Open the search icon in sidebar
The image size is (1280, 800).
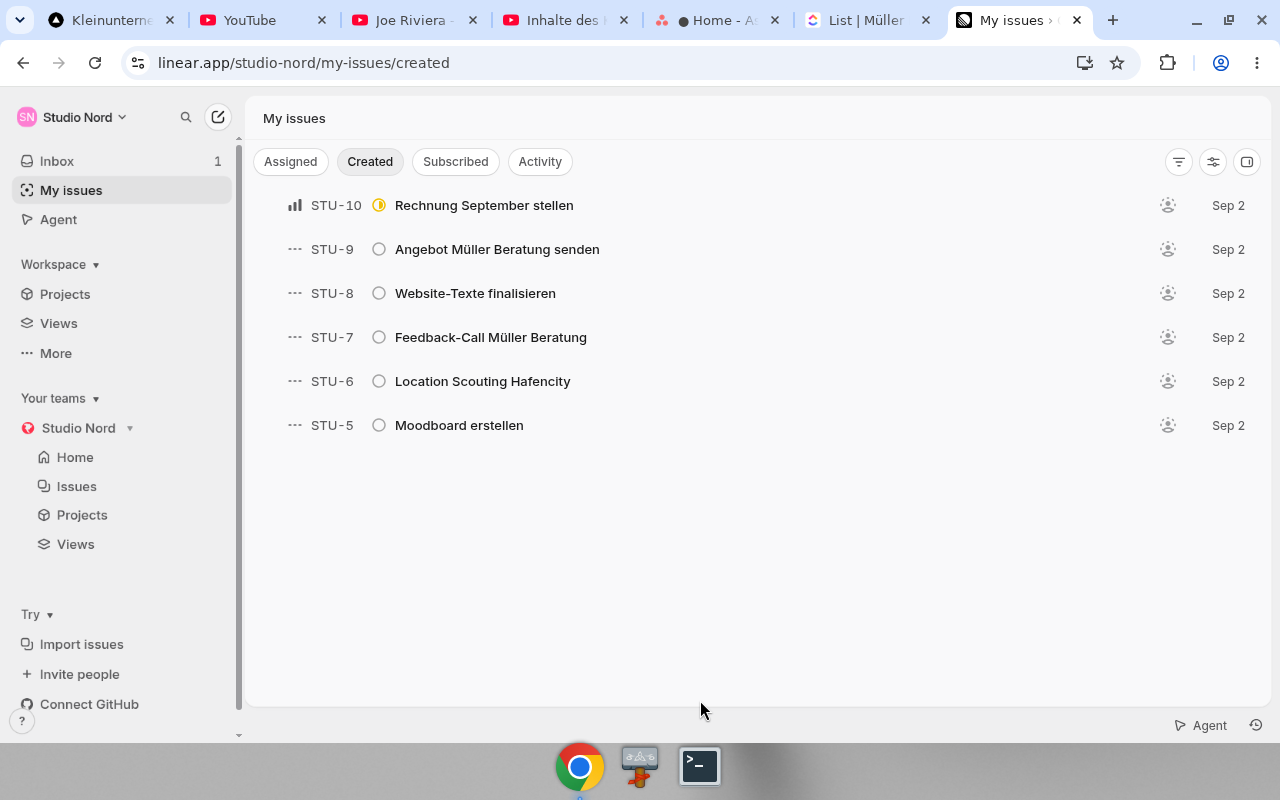point(186,117)
